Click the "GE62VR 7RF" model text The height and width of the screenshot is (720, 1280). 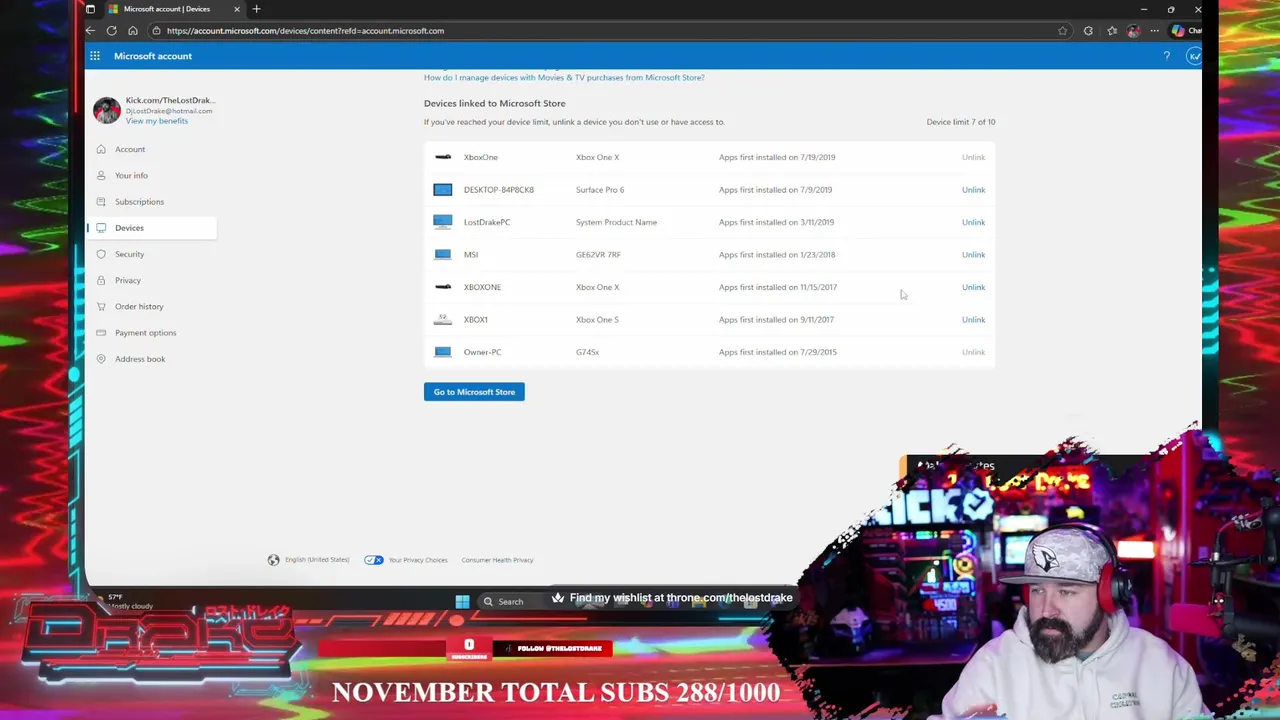(x=598, y=254)
